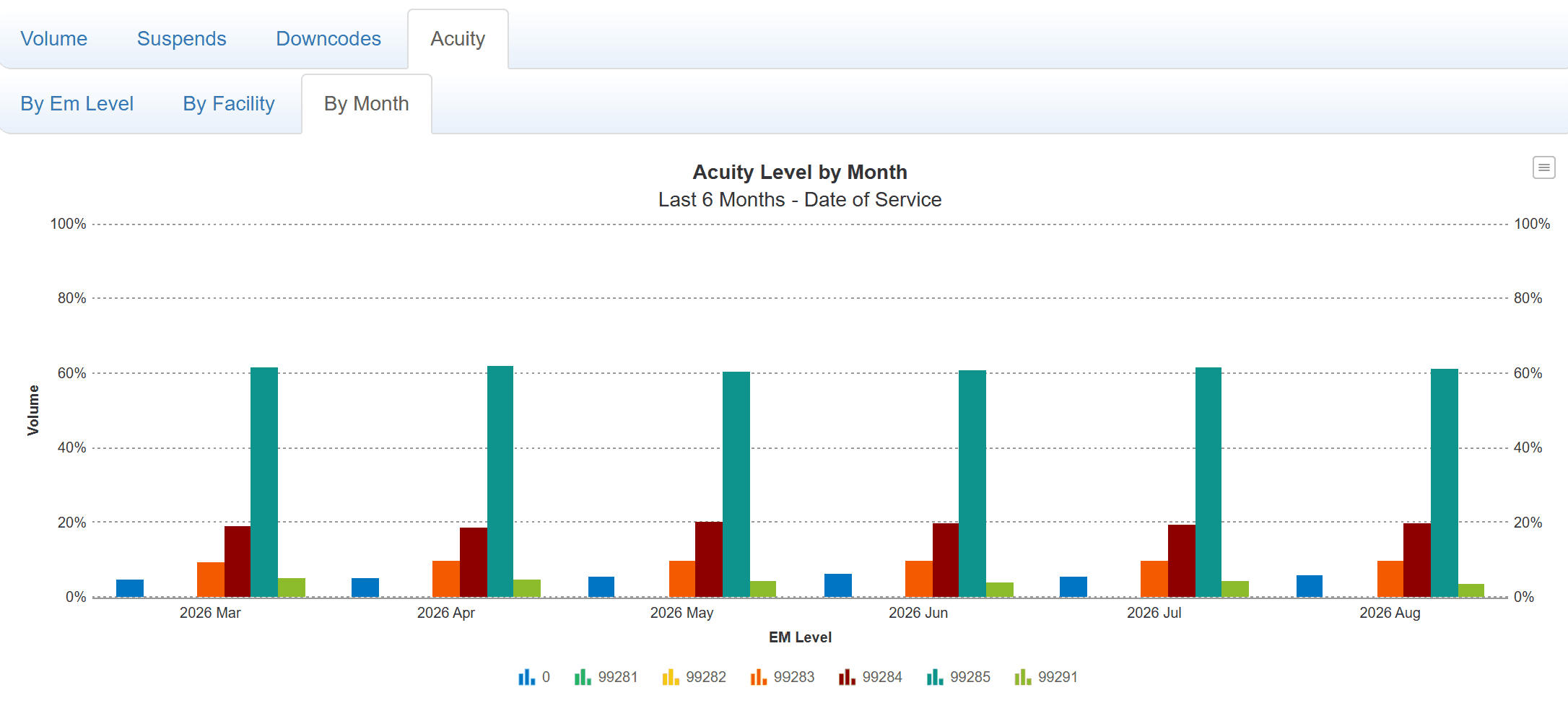Switch to the Volume tab
The image size is (1568, 703).
[x=54, y=39]
